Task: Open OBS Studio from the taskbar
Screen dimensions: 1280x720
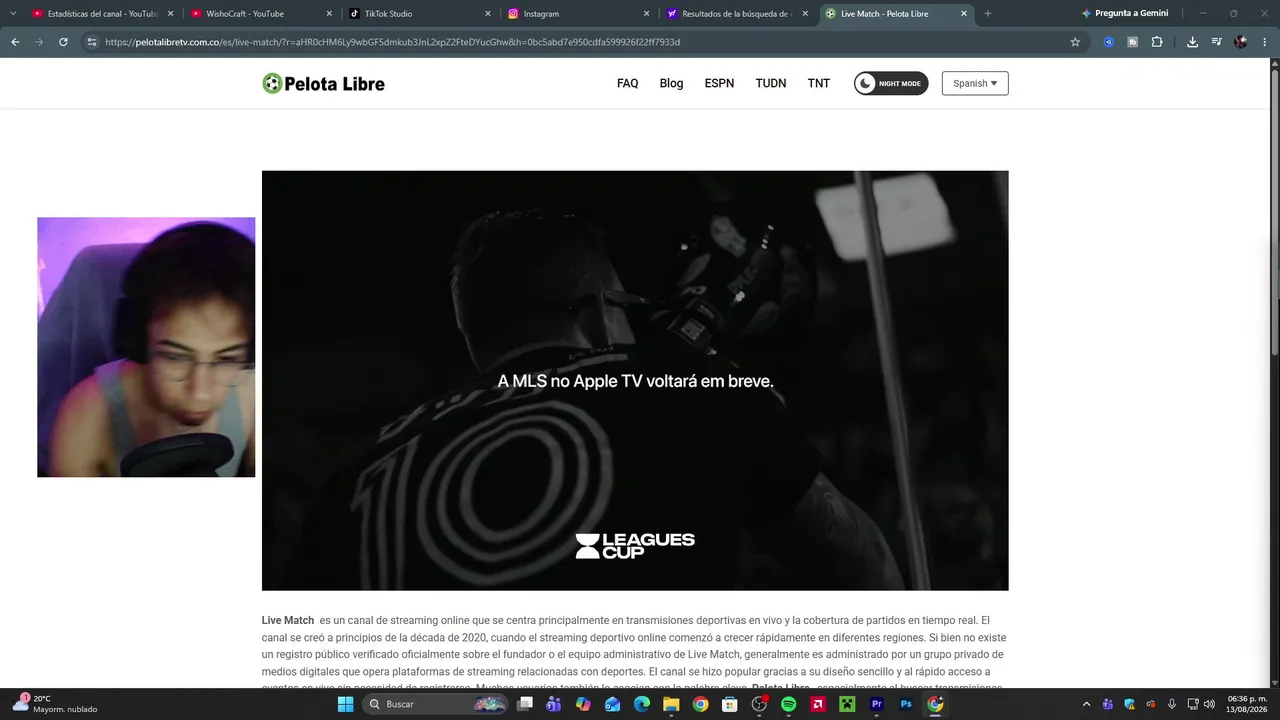Action: click(x=759, y=704)
